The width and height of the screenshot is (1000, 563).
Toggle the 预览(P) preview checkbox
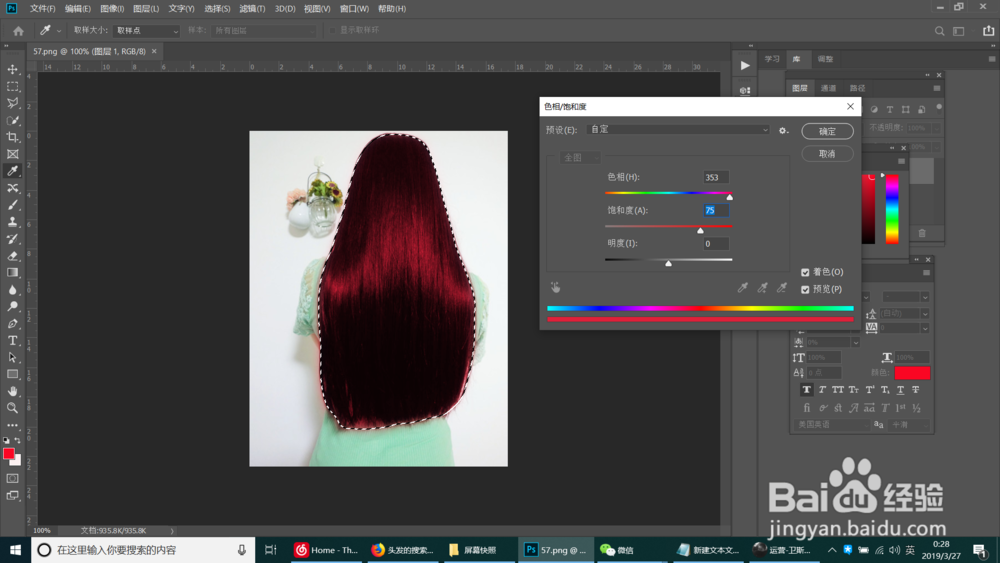805,289
